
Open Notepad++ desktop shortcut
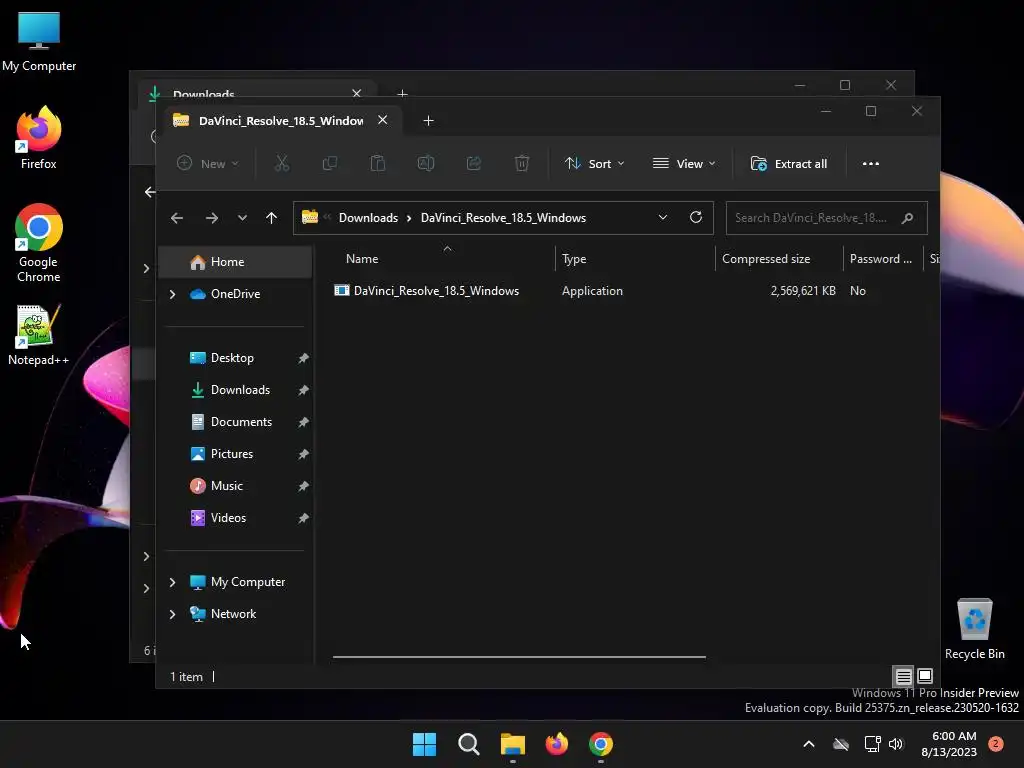click(39, 336)
